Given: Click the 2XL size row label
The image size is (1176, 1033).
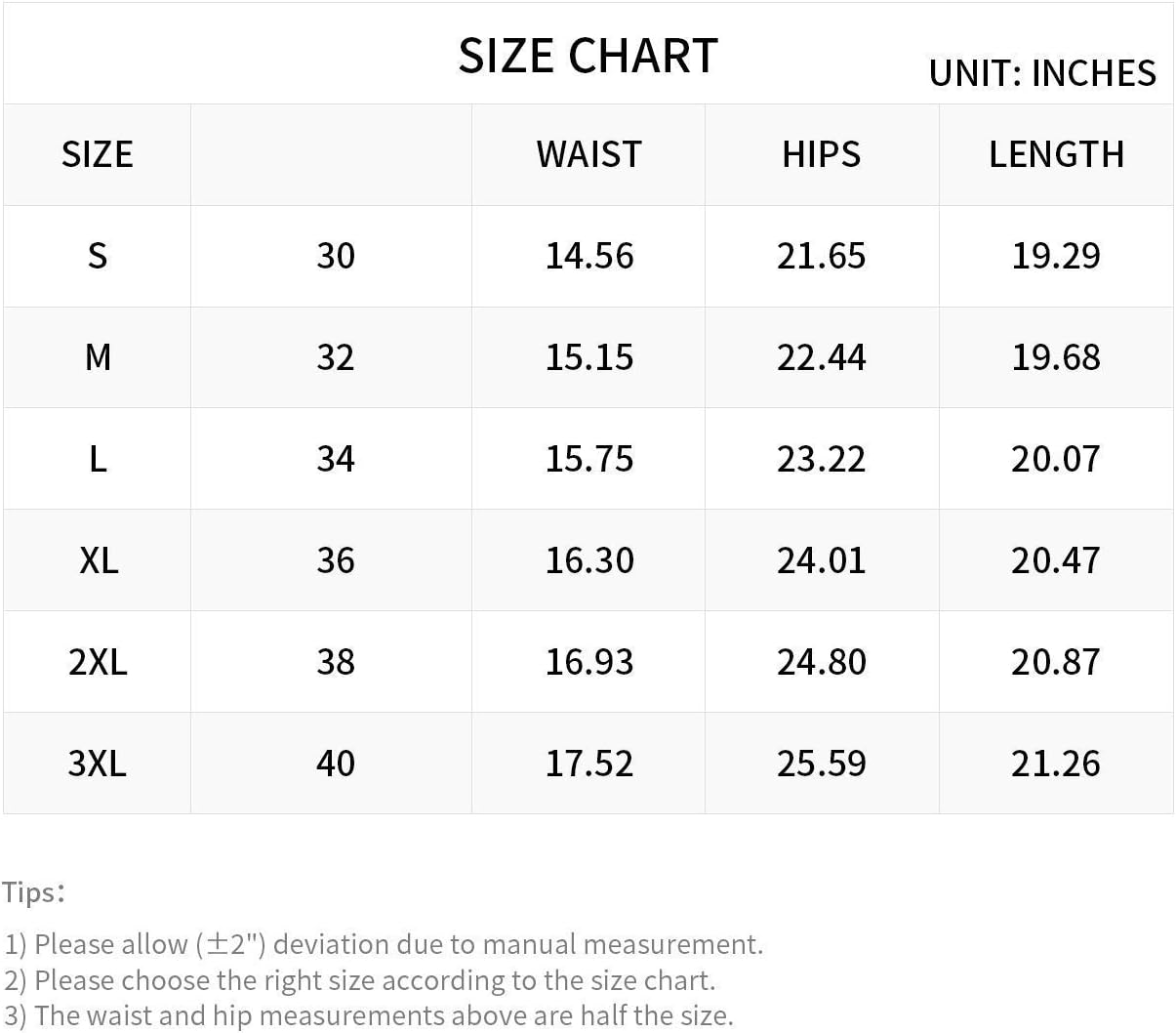Looking at the screenshot, I should [98, 662].
